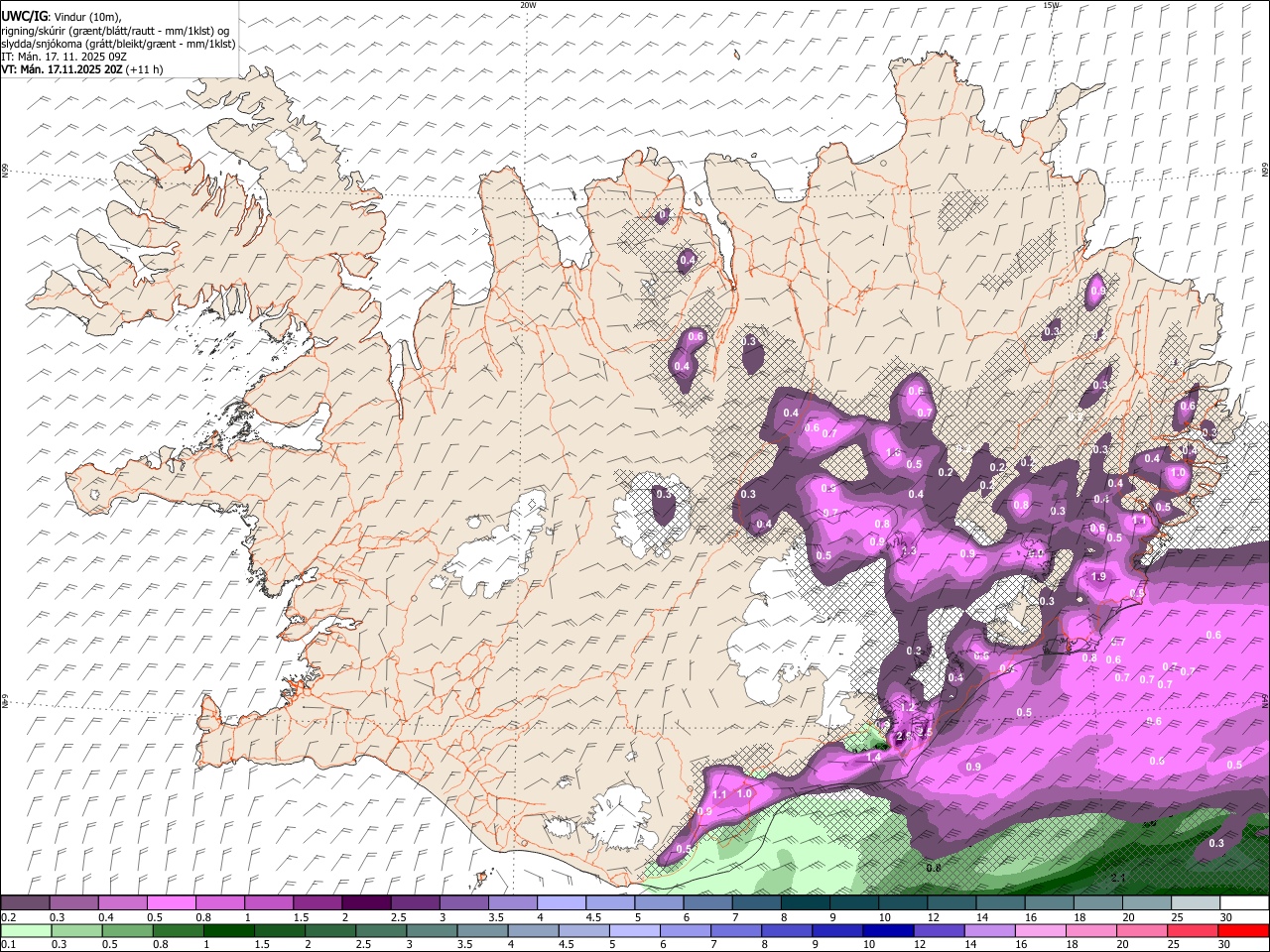Pick the pale green 0.1 swatch in bottom legend row
This screenshot has width=1270, height=952.
(26, 931)
